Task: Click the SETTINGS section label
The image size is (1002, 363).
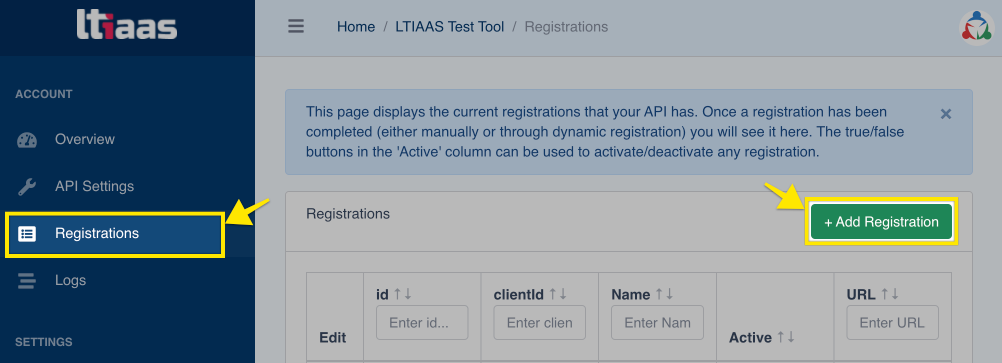Action: (44, 342)
